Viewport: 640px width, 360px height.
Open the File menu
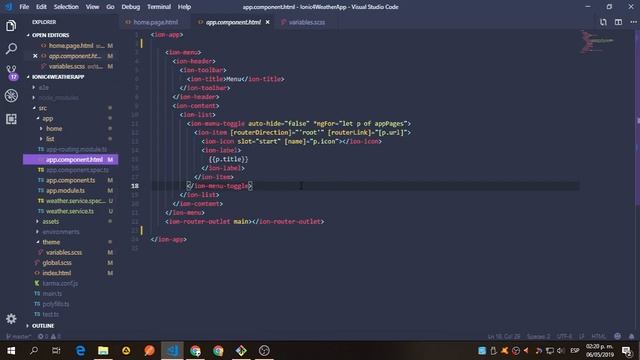click(24, 7)
